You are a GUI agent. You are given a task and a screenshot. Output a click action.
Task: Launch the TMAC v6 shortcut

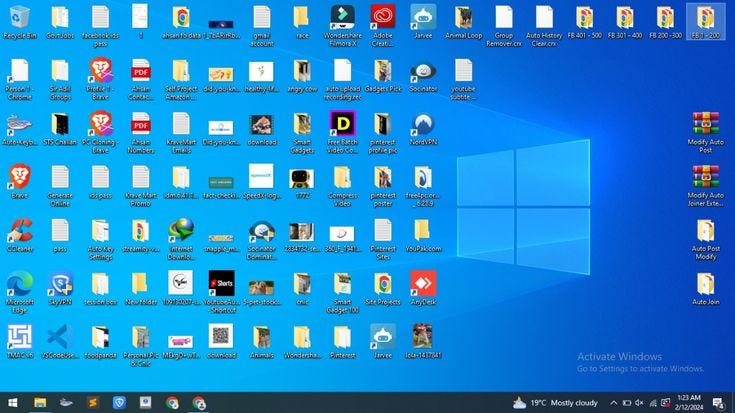pyautogui.click(x=20, y=342)
